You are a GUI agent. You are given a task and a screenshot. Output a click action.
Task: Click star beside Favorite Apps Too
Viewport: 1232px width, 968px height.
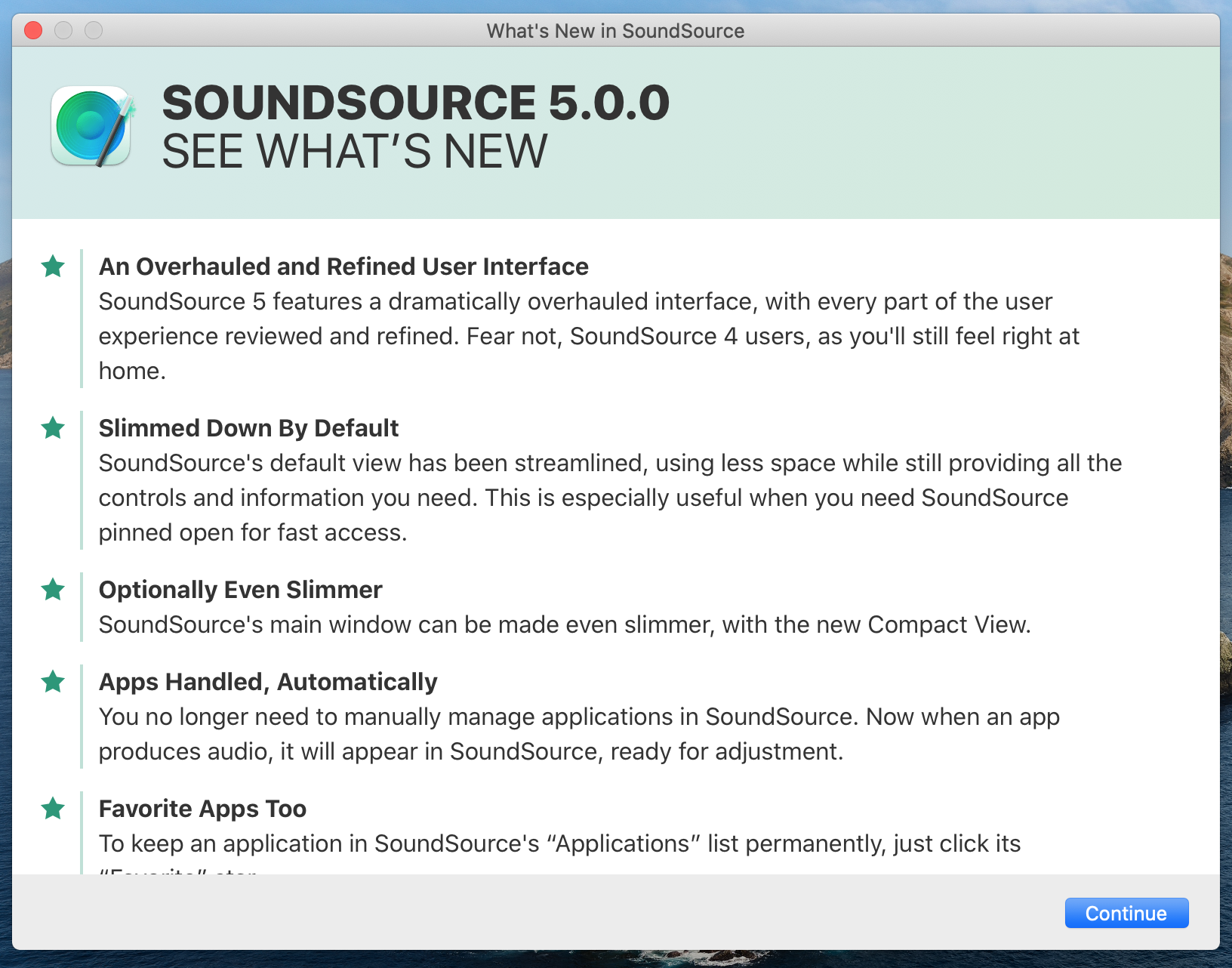click(53, 808)
